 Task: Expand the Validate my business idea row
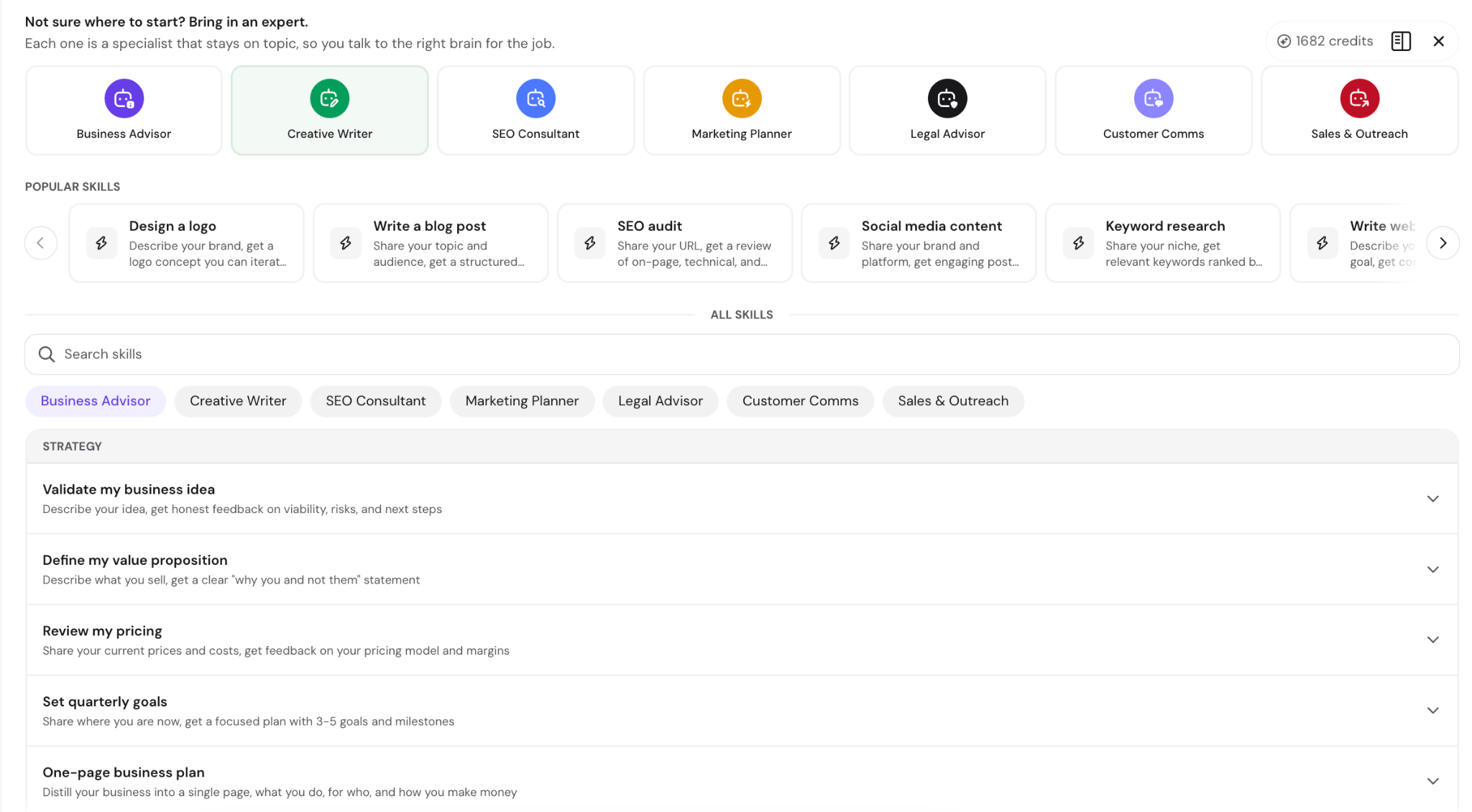click(742, 499)
